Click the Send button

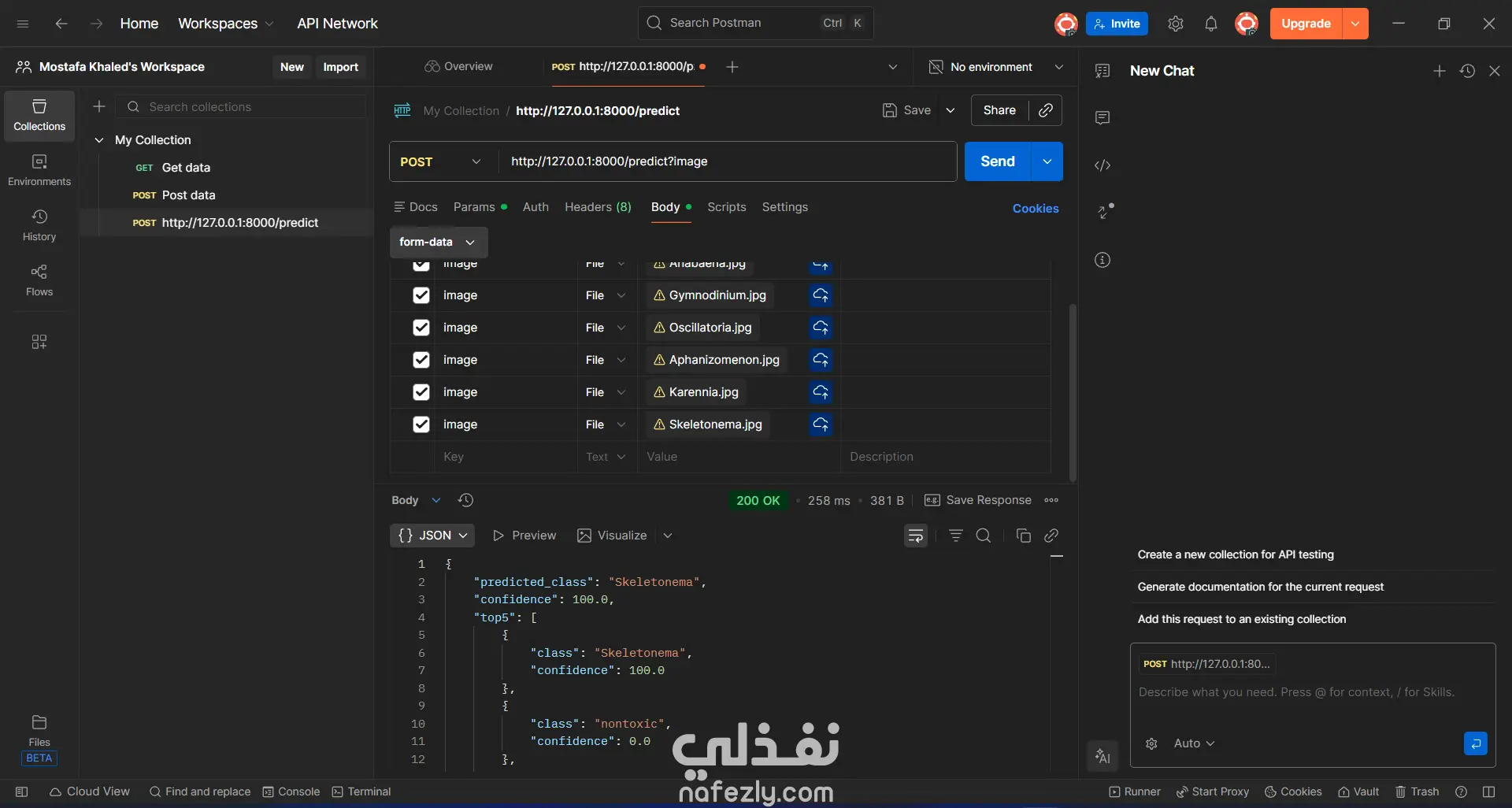[998, 161]
